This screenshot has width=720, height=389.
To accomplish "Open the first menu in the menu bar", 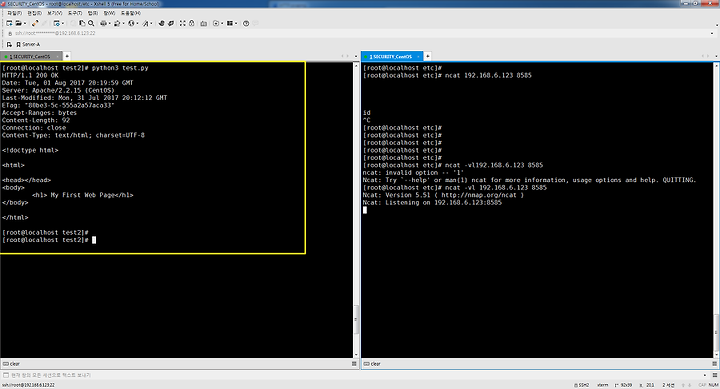I will (x=15, y=13).
